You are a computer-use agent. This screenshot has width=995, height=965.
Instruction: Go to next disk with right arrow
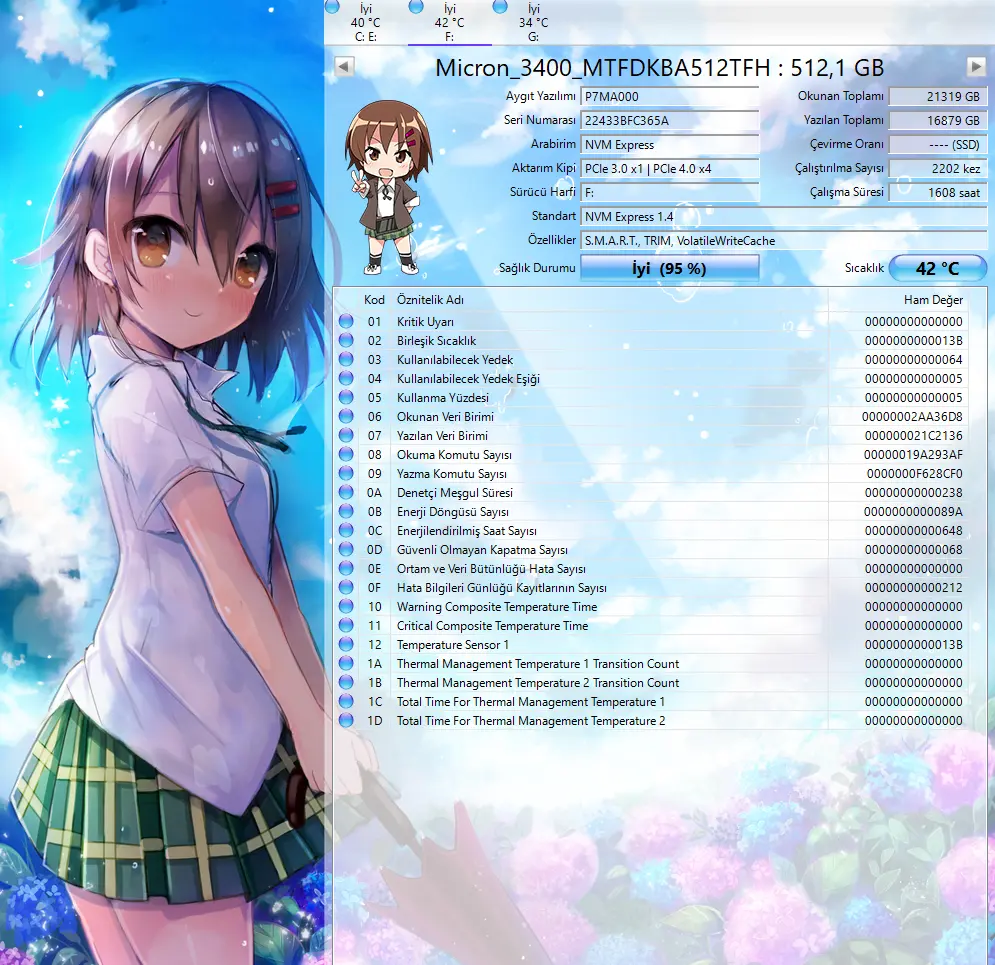[976, 66]
